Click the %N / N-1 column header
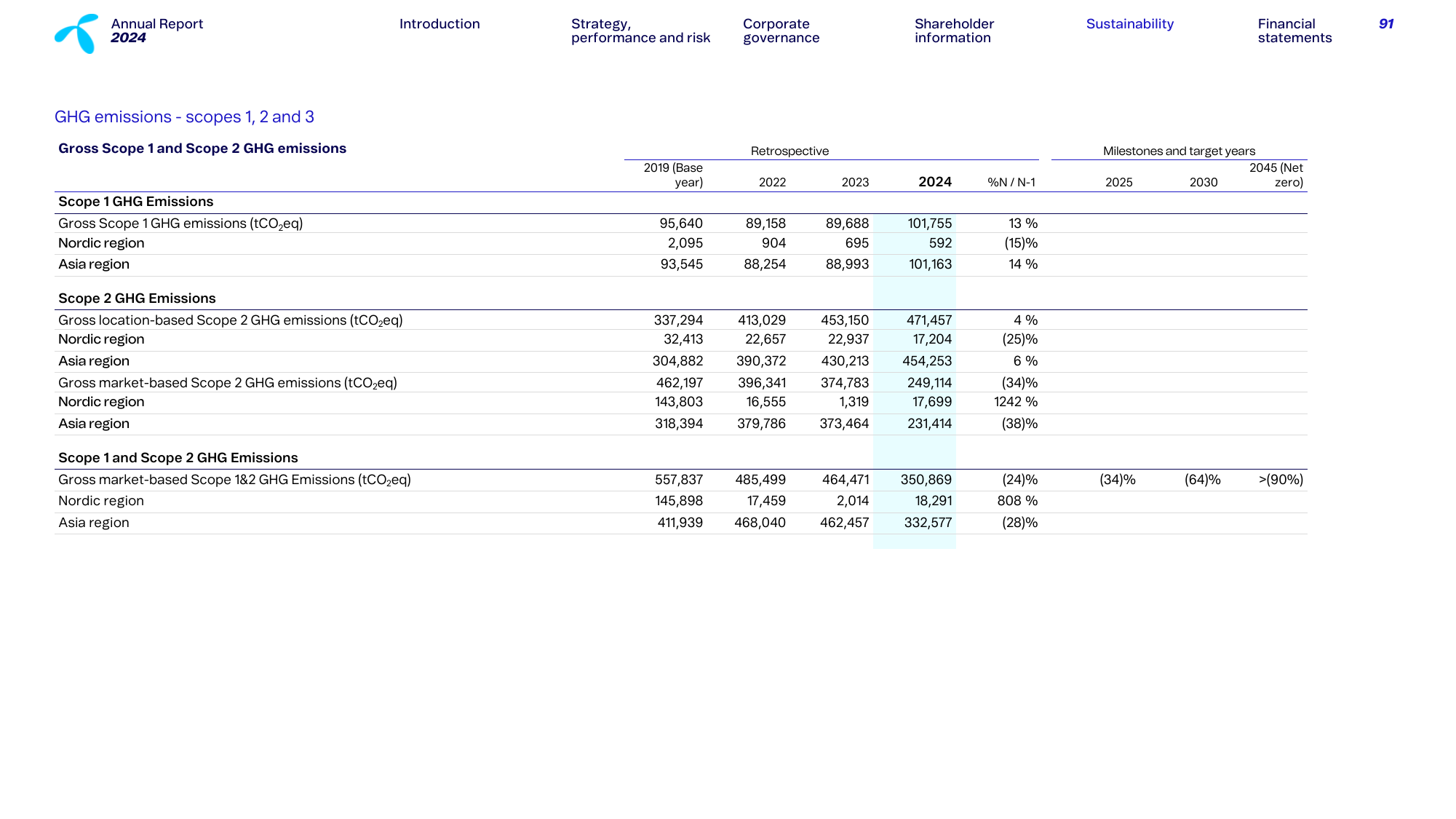 tap(1011, 183)
